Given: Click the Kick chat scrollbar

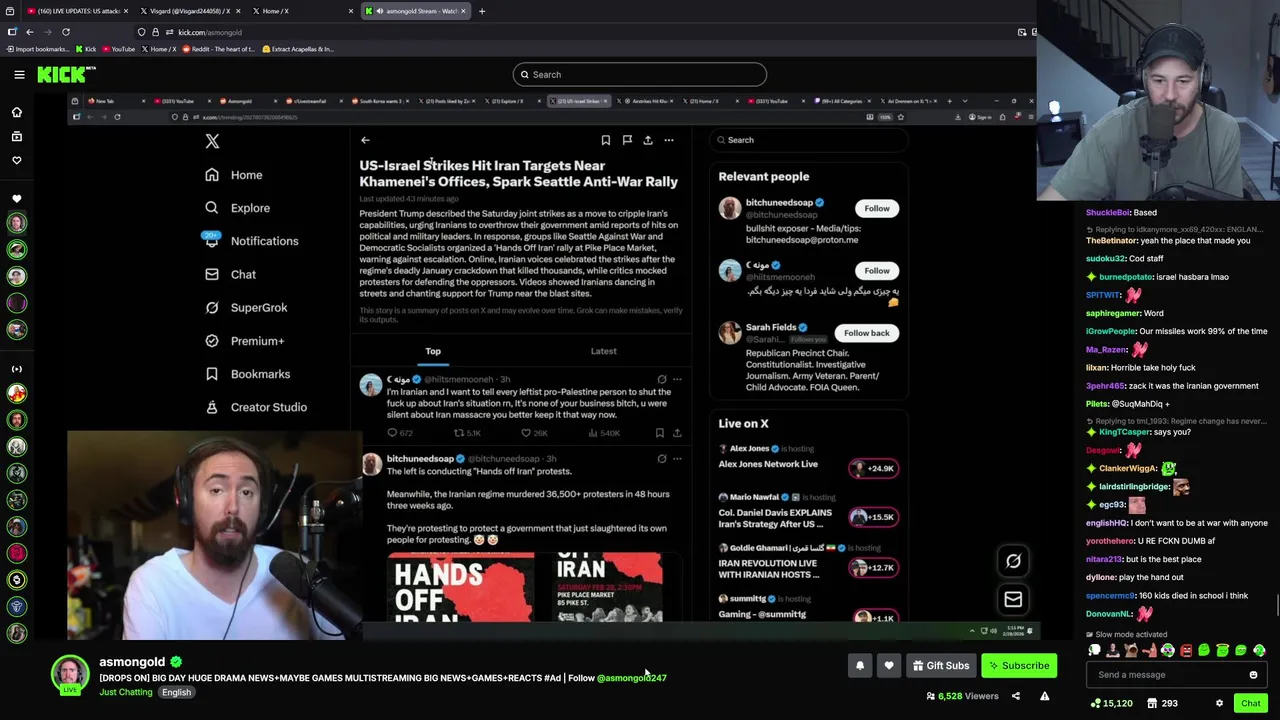Looking at the screenshot, I should point(1277,605).
